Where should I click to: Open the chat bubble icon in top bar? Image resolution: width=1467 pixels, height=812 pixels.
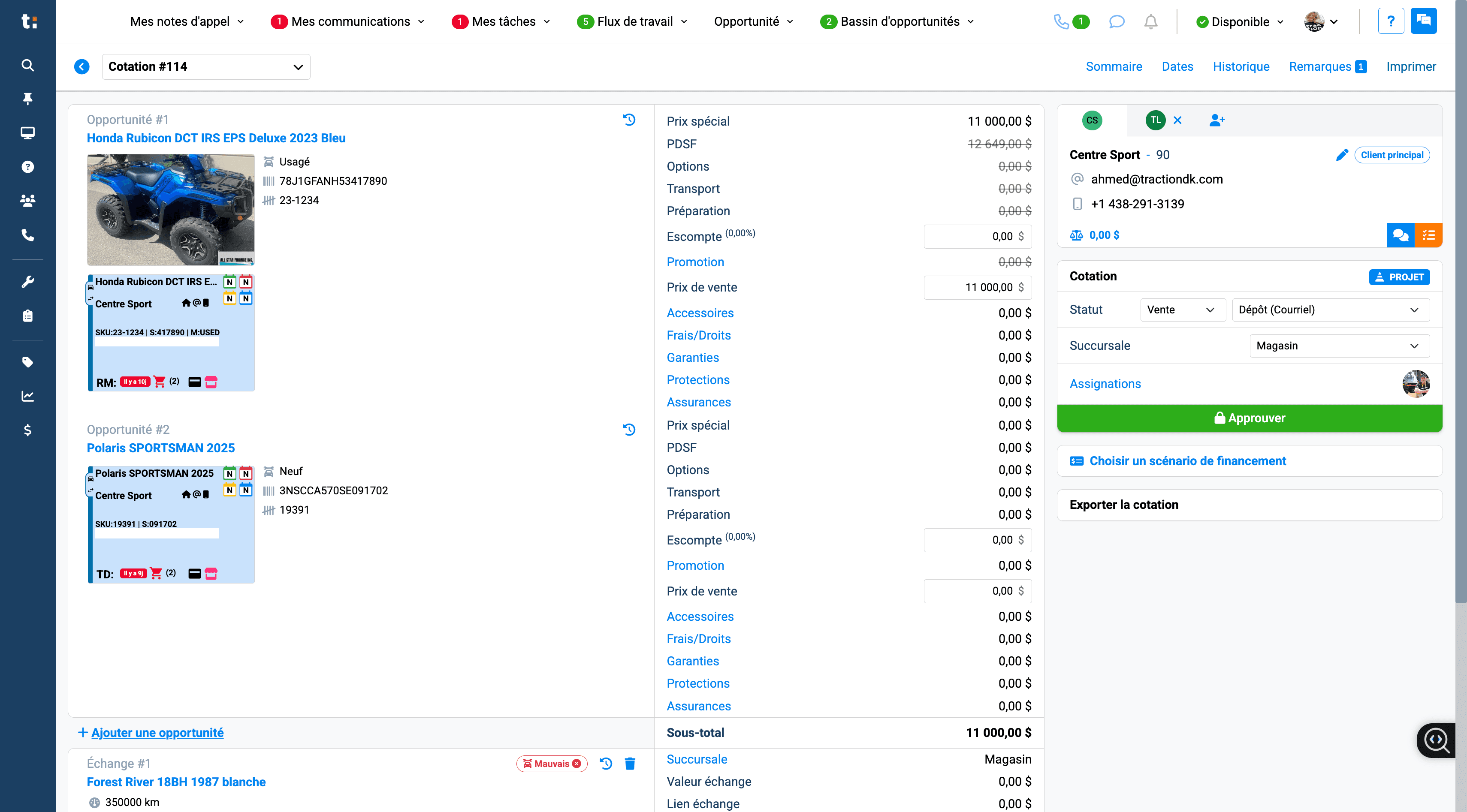(x=1117, y=21)
